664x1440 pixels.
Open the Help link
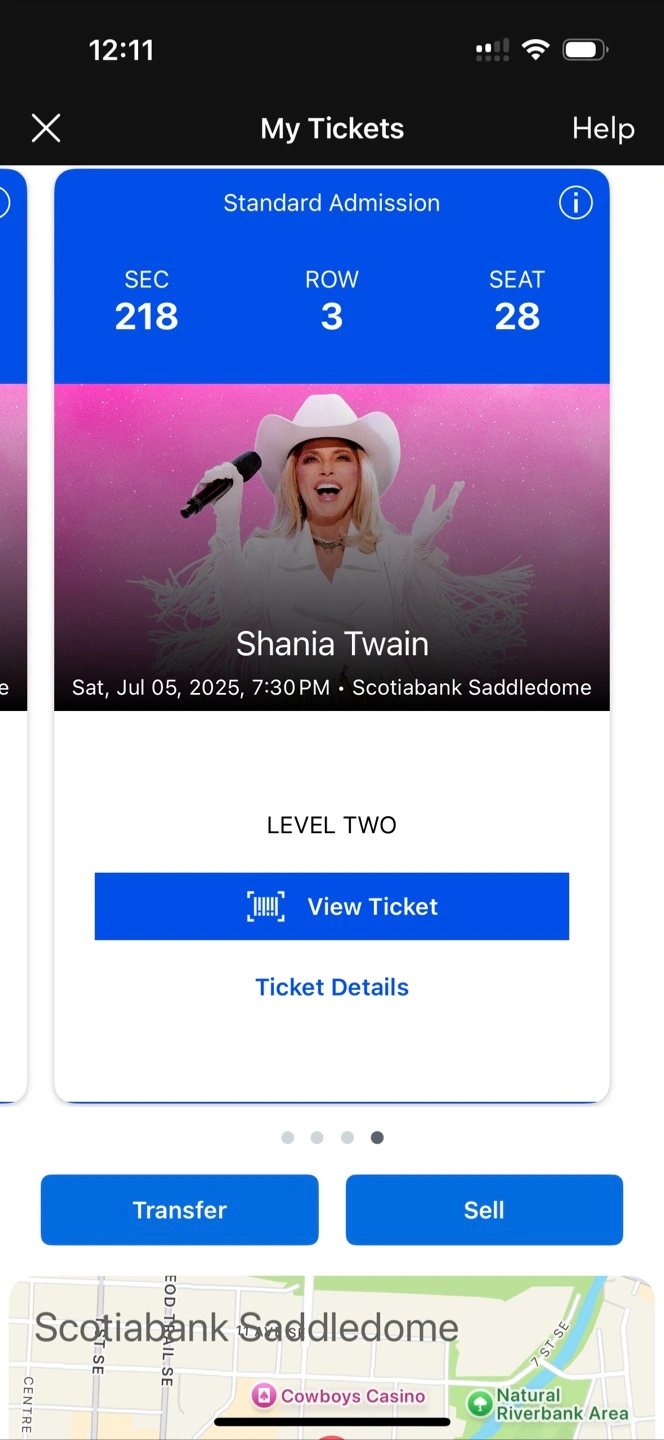pos(603,128)
